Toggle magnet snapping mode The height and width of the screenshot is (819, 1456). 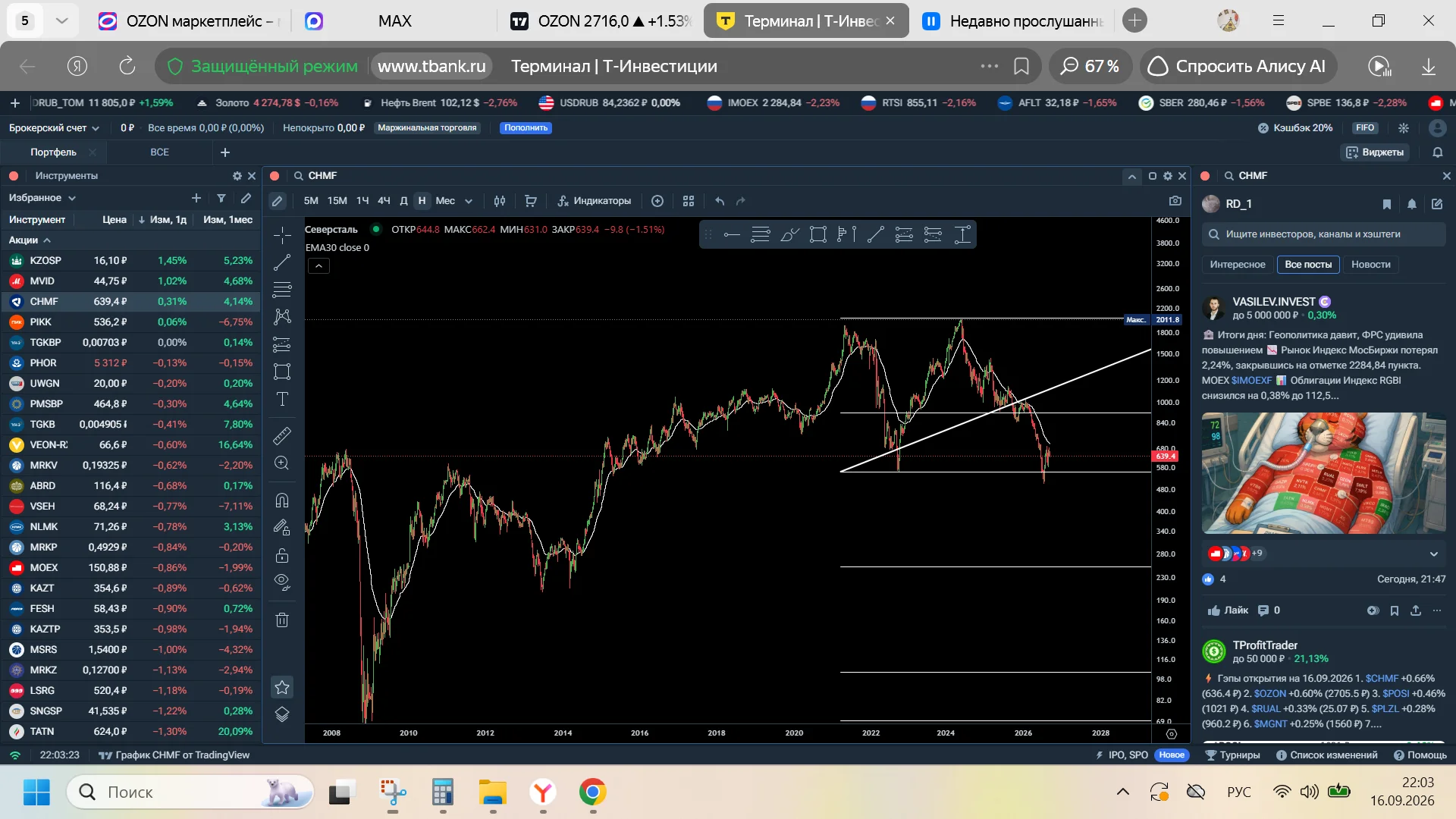[282, 500]
